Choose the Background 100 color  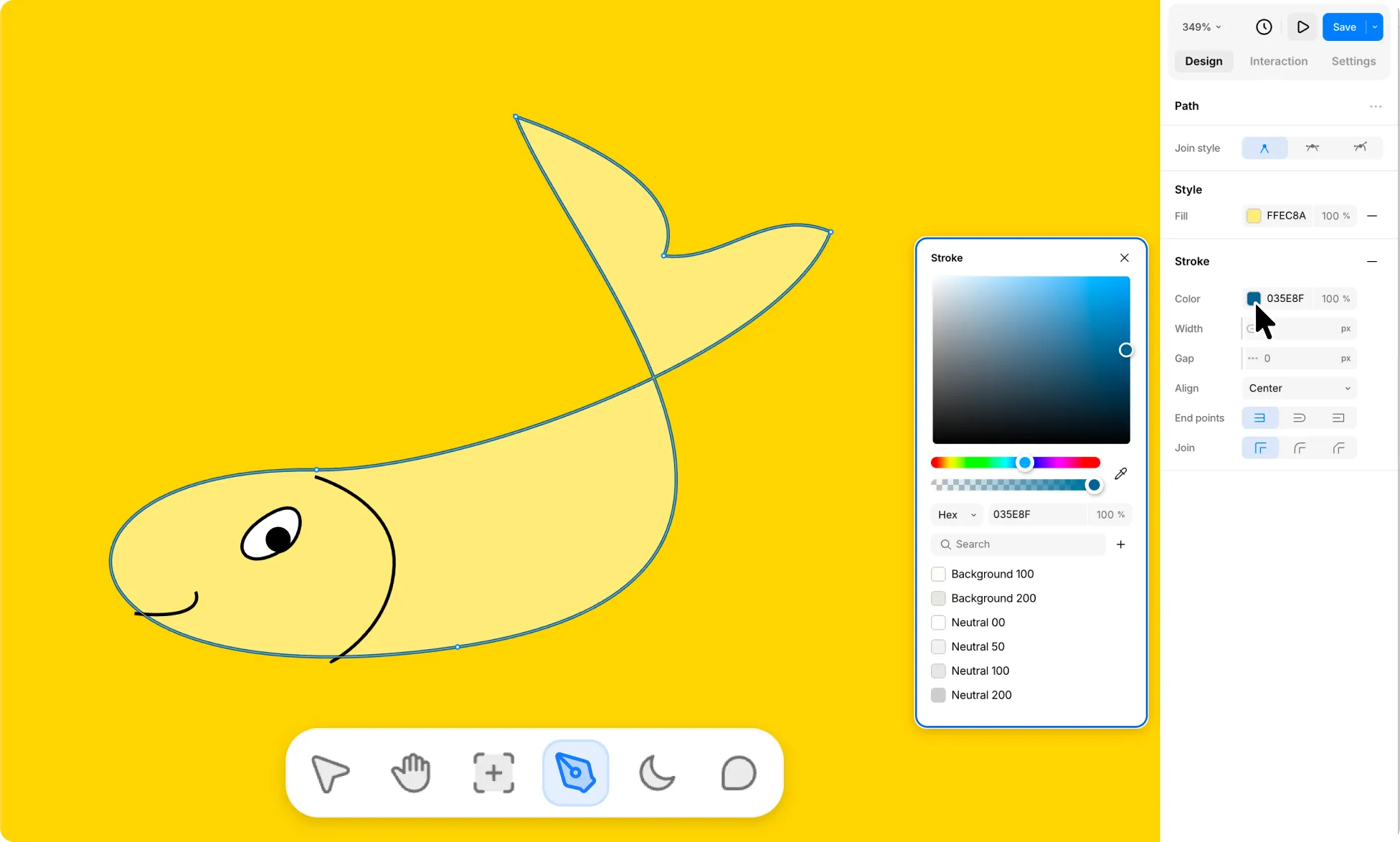point(983,574)
